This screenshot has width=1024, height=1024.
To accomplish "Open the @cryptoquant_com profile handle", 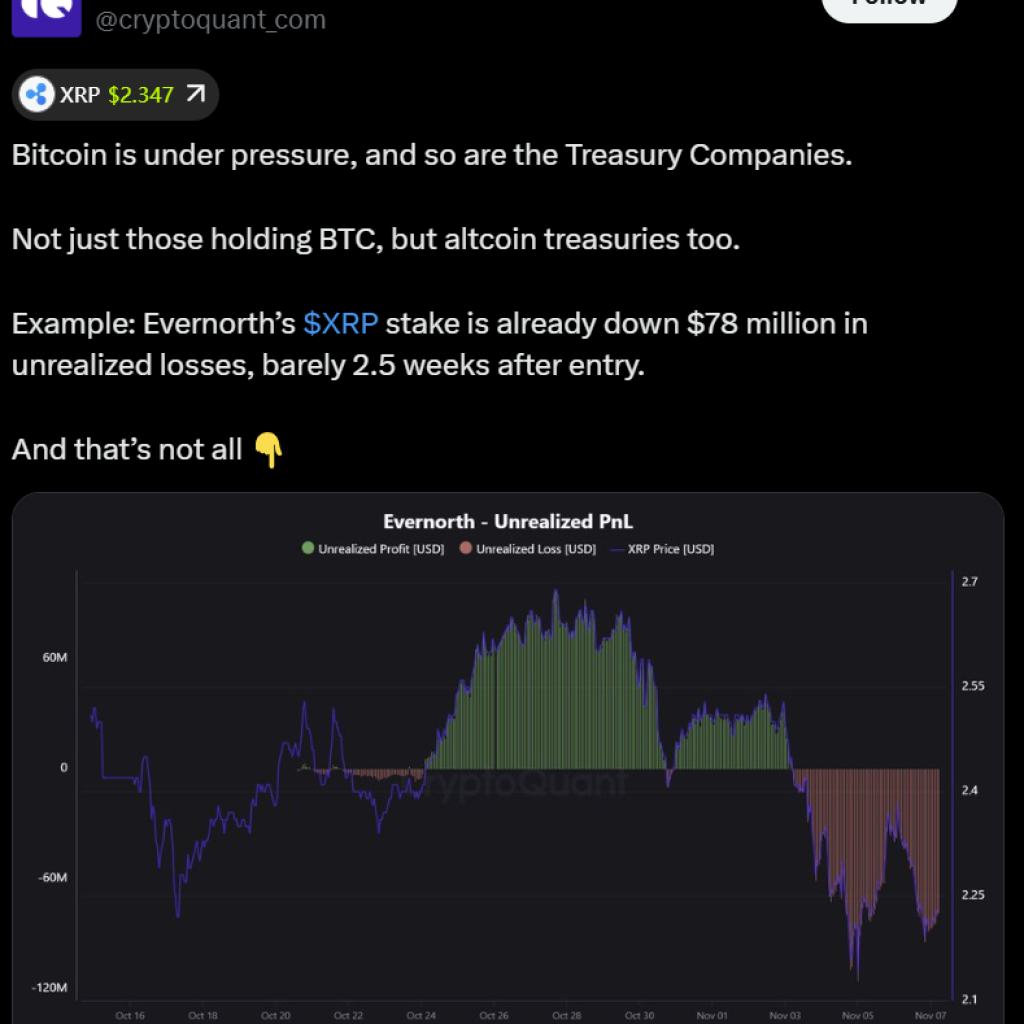I will click(x=210, y=19).
